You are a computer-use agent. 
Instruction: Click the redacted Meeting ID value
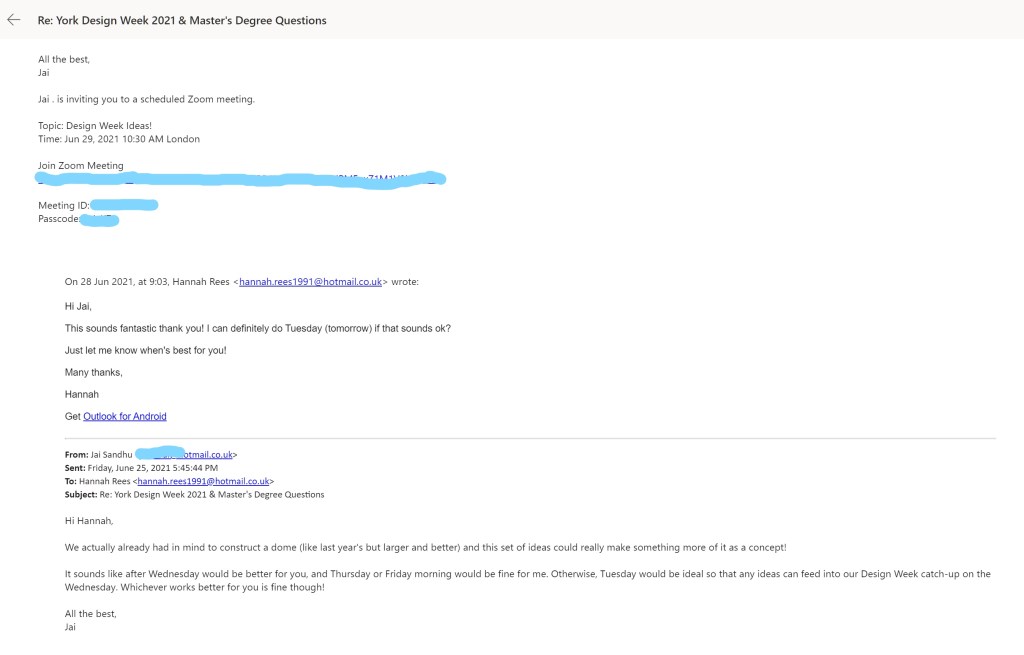(123, 205)
